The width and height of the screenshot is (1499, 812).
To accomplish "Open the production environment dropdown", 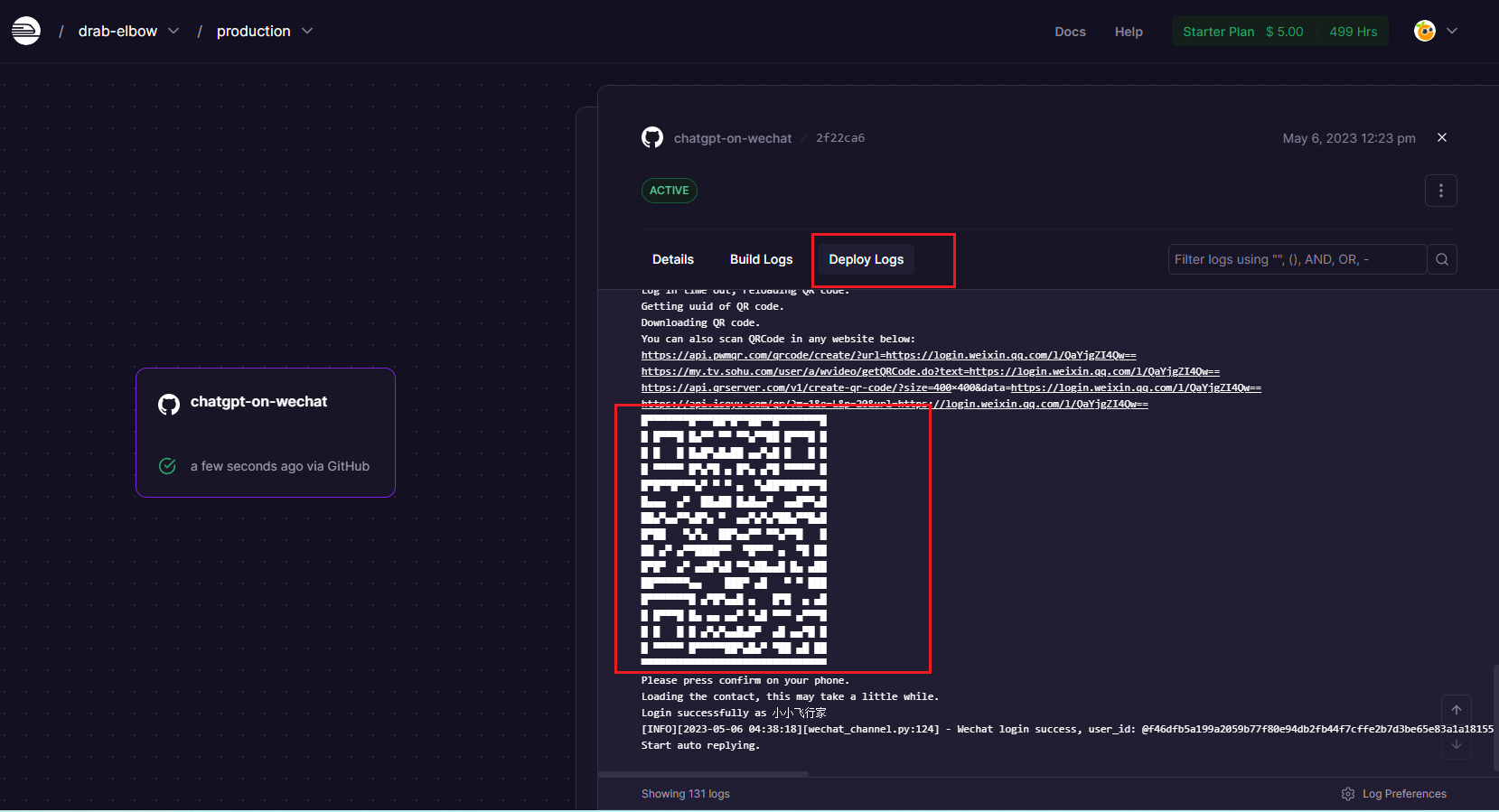I will [x=265, y=31].
